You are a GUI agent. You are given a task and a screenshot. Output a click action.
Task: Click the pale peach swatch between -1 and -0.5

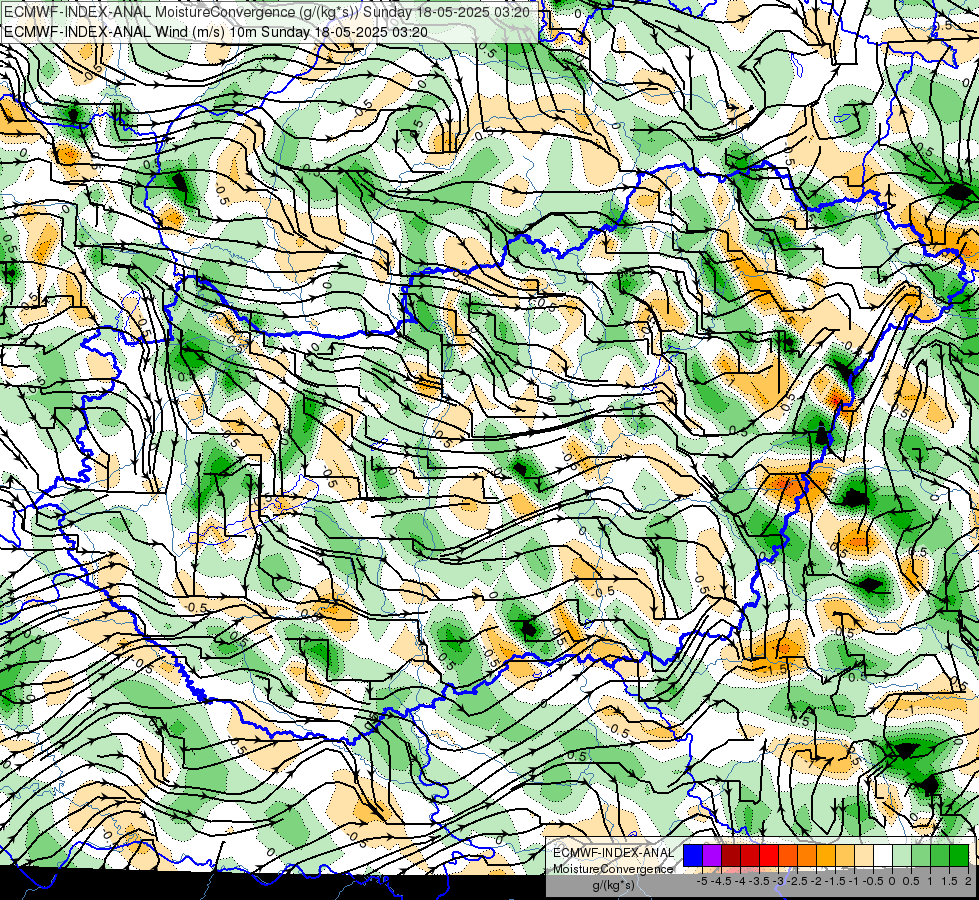(x=864, y=855)
